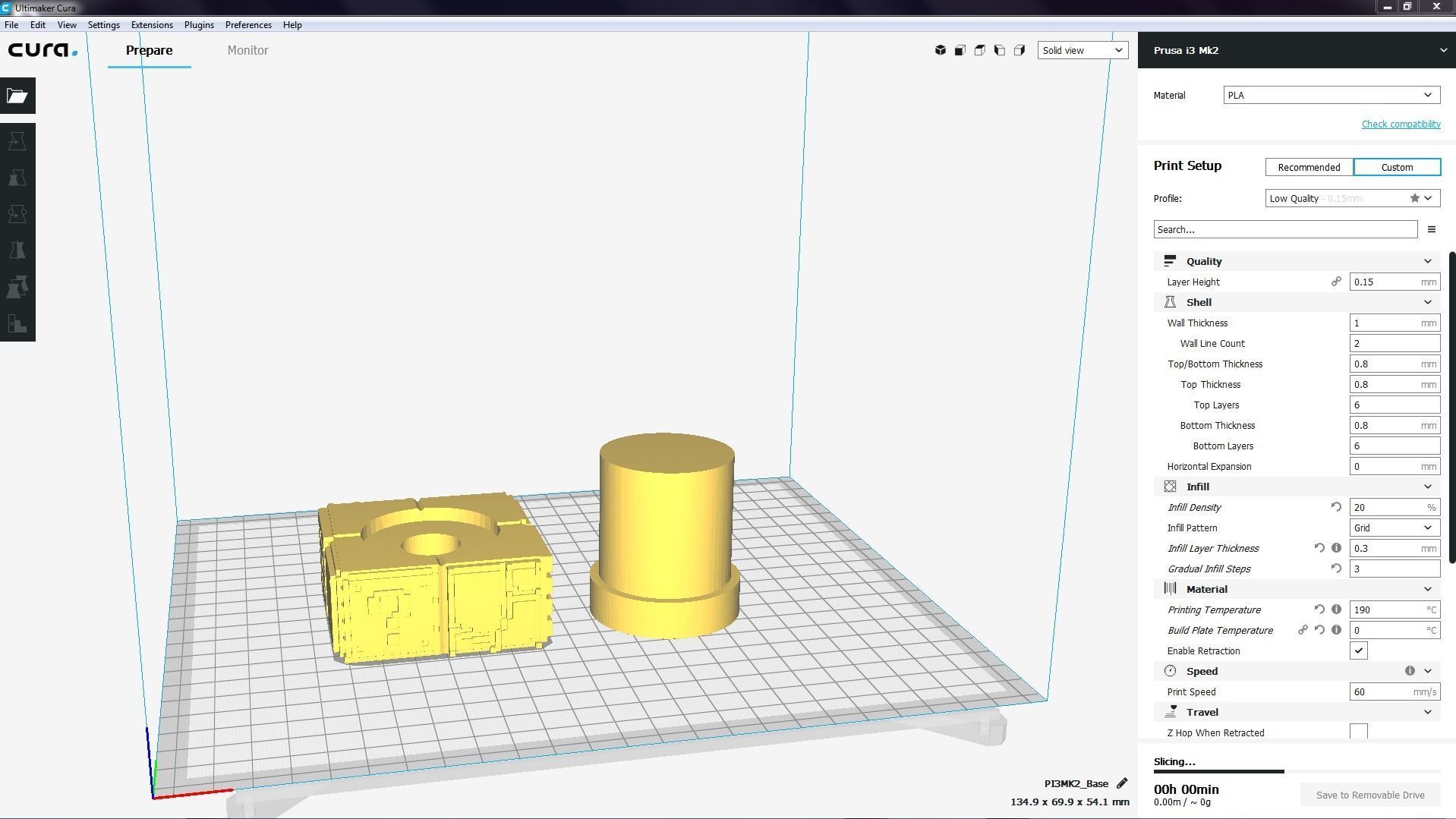
Task: Switch to 3D camera view icon
Action: [x=940, y=50]
